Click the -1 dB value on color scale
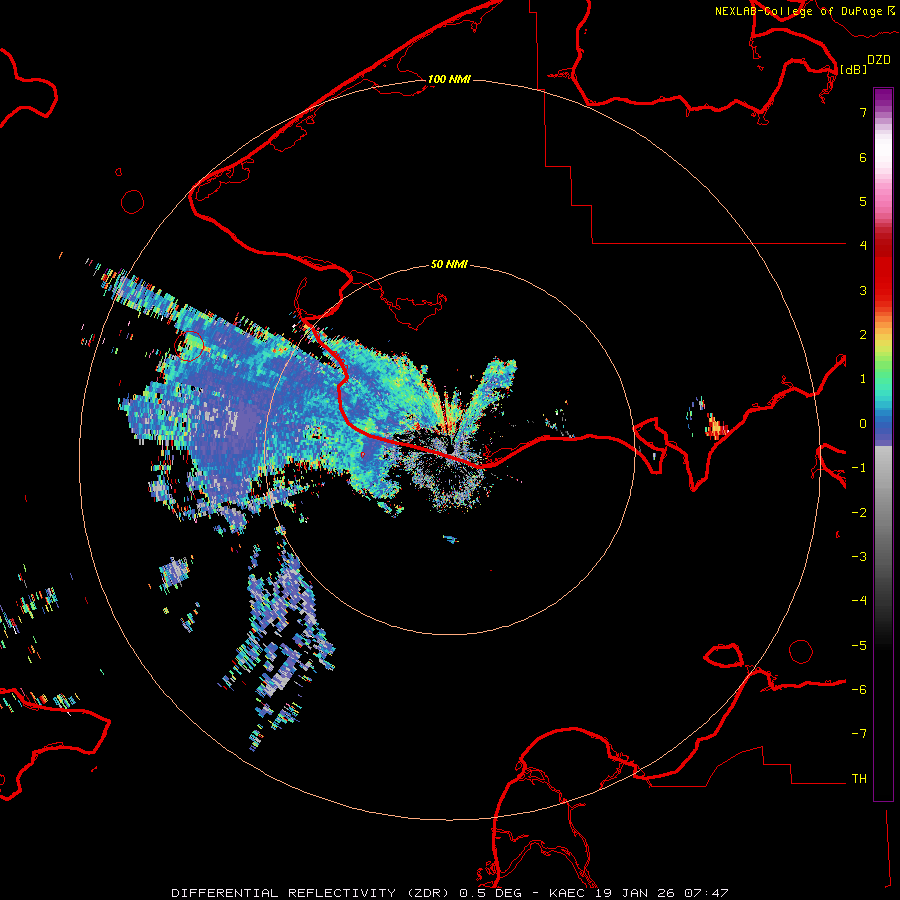This screenshot has height=900, width=900. (859, 468)
